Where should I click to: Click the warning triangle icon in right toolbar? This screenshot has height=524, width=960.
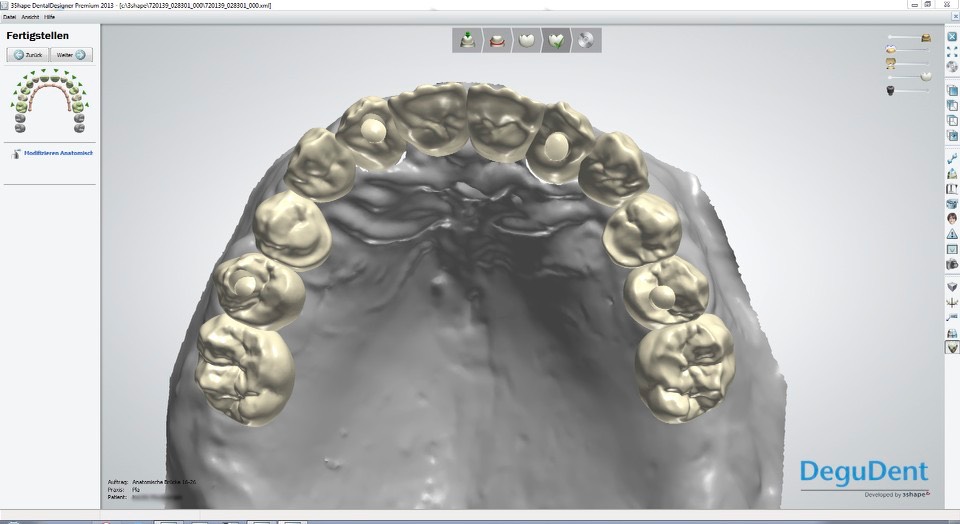952,234
